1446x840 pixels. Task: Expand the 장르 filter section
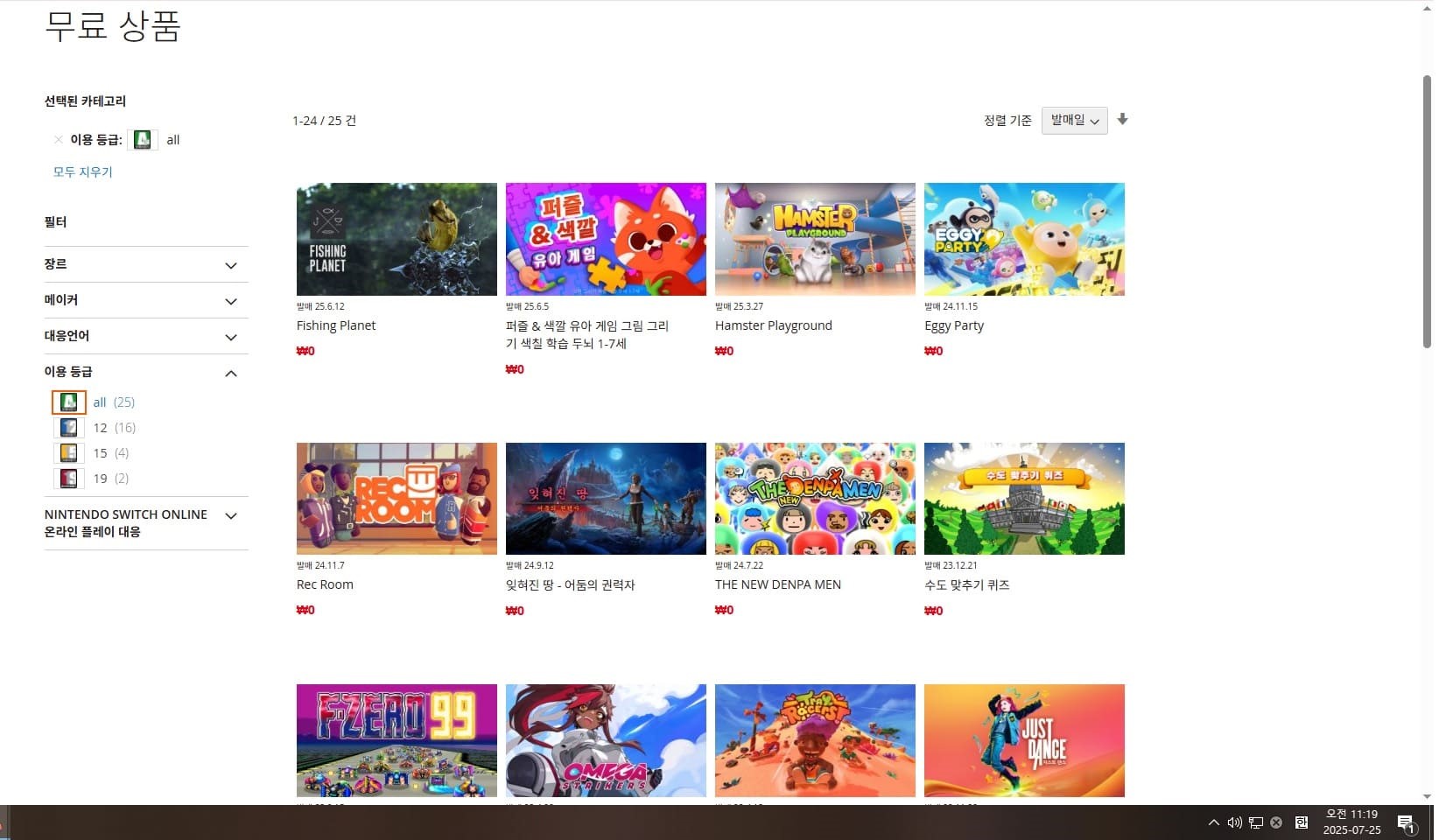click(x=146, y=264)
